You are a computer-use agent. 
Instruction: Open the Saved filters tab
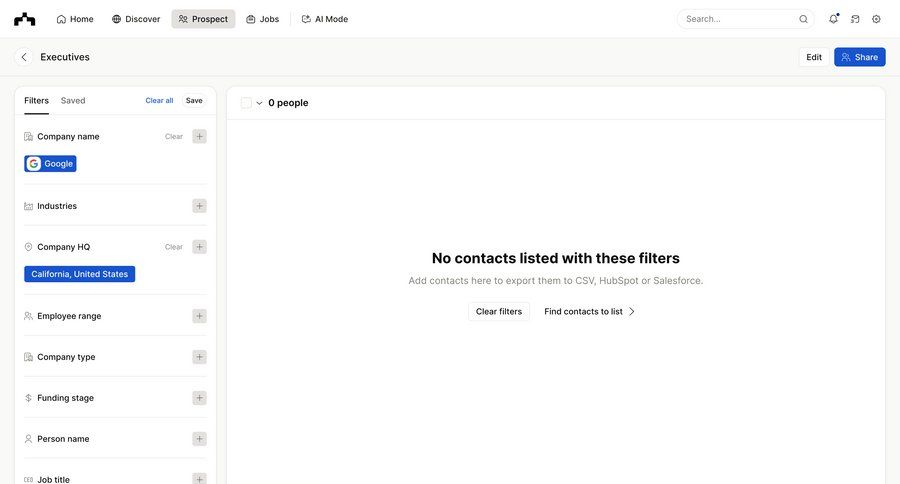coord(73,100)
